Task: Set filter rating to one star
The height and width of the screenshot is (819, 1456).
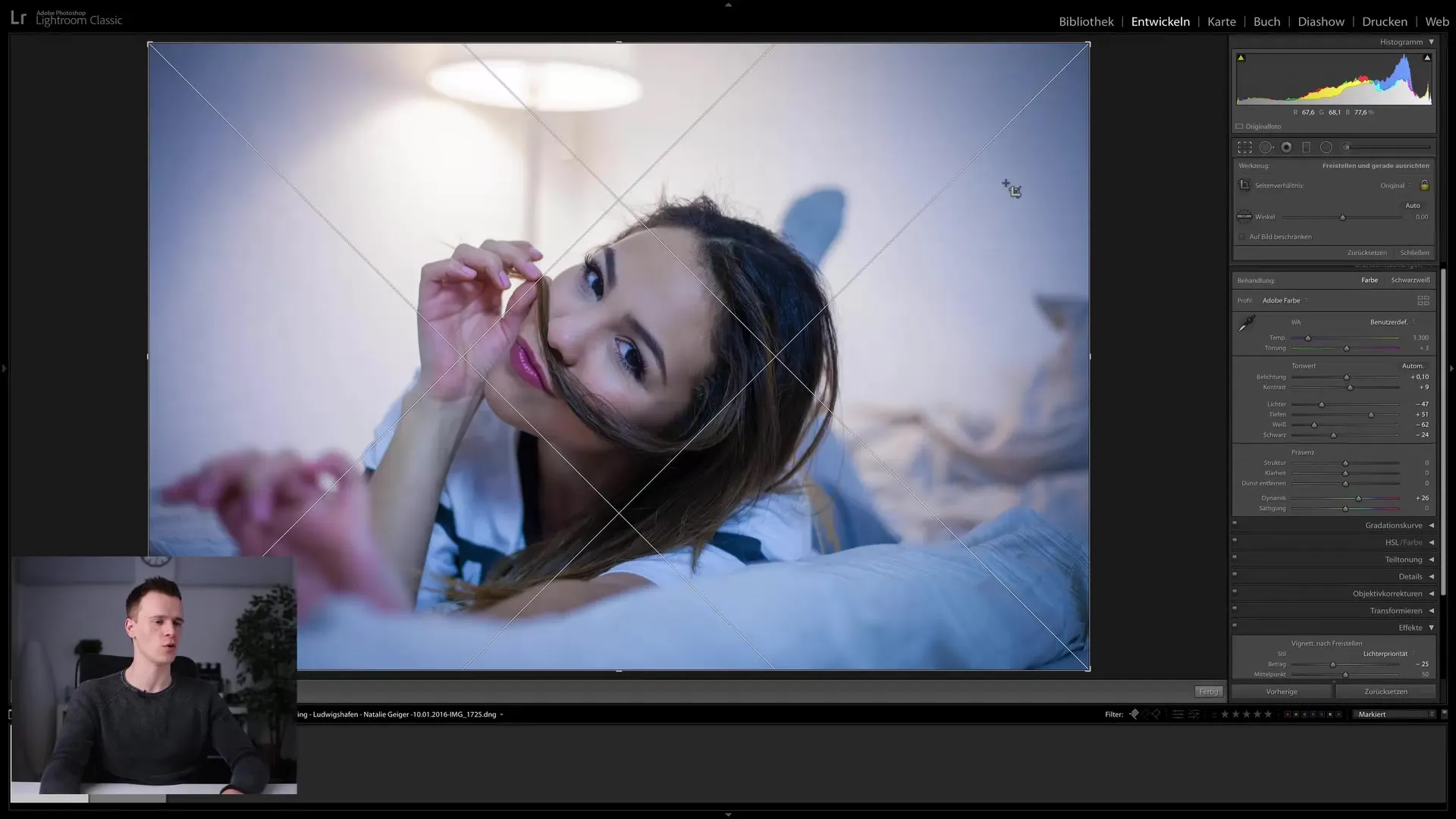Action: pos(1225,714)
